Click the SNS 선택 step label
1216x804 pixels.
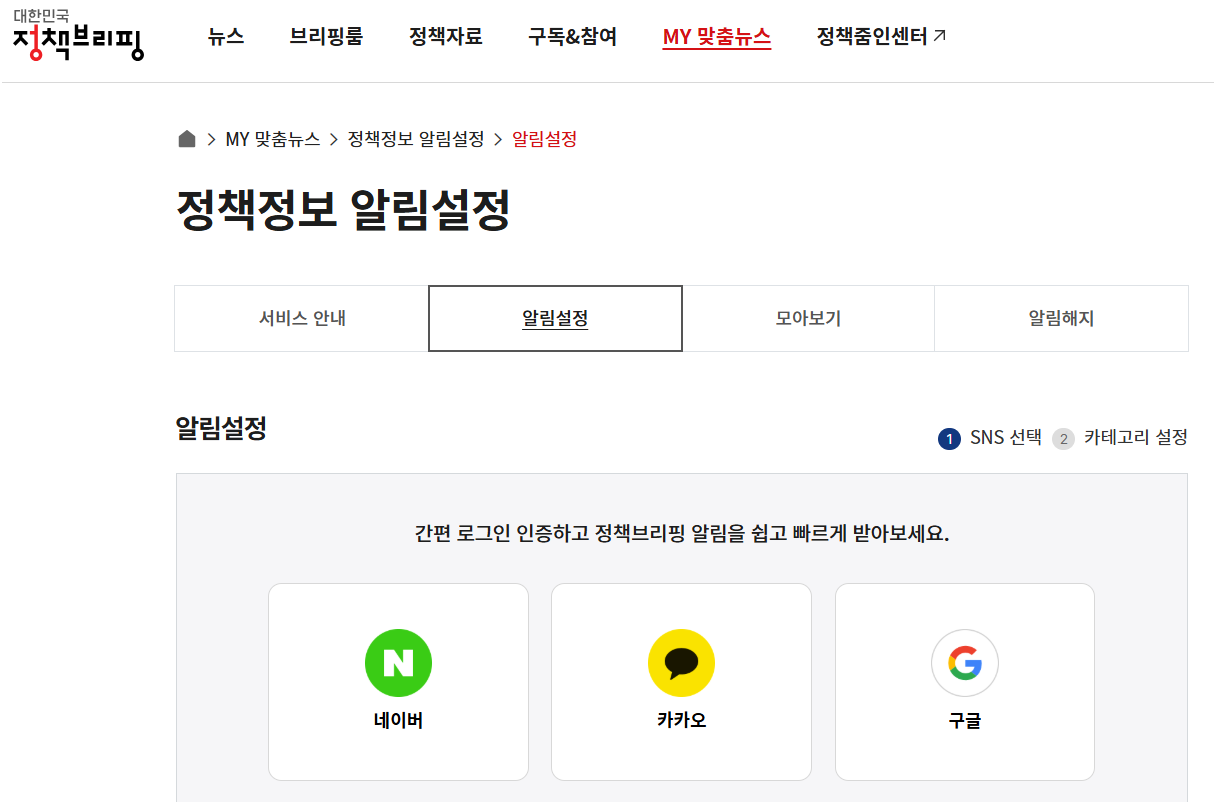1006,438
